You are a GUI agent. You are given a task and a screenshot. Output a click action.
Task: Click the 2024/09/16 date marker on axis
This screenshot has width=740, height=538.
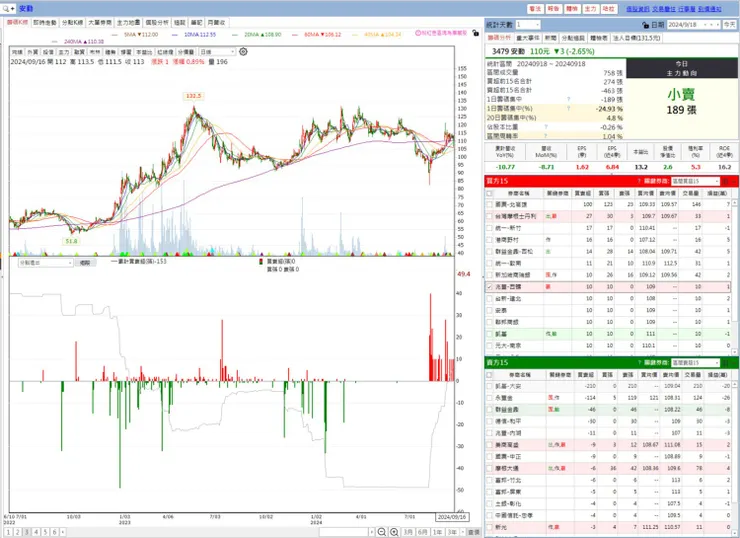(x=452, y=517)
